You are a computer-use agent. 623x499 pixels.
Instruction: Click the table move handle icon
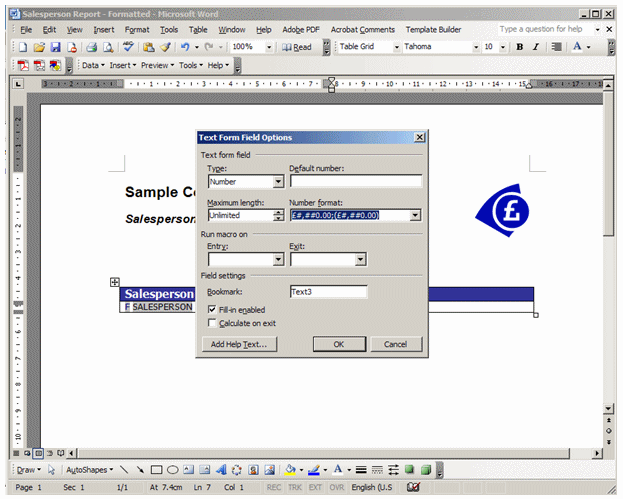coord(114,282)
